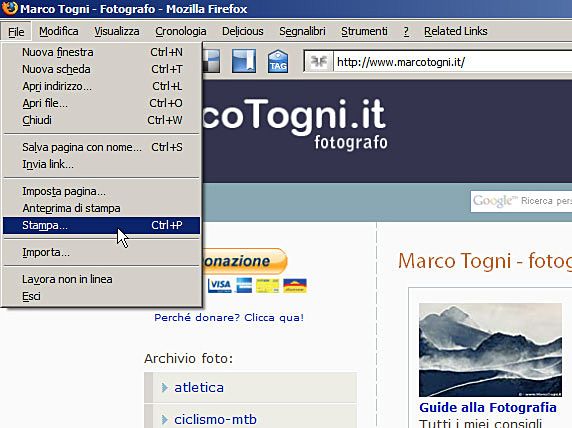
Task: Open the Strumenti menu
Action: coord(364,31)
